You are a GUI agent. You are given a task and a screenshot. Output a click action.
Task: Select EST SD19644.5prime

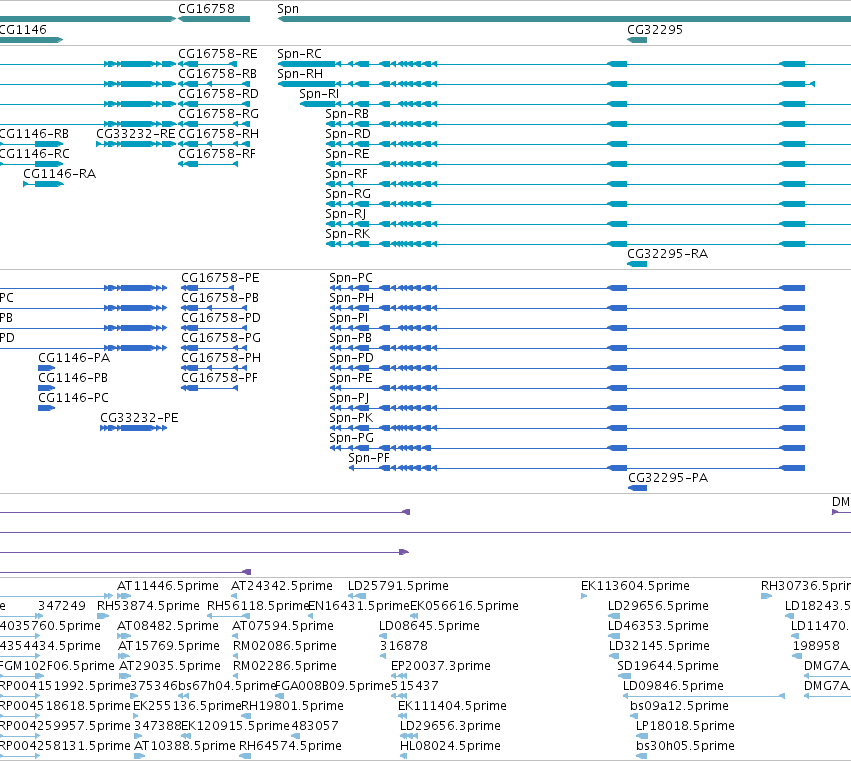click(x=668, y=666)
